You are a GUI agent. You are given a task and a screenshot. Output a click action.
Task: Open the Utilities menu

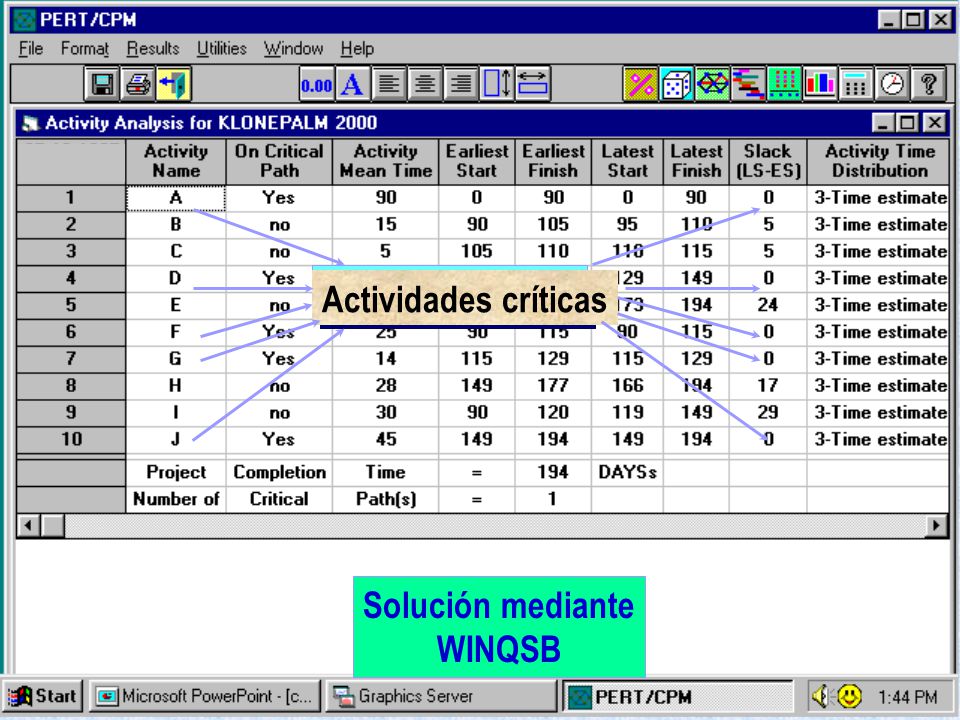point(222,48)
